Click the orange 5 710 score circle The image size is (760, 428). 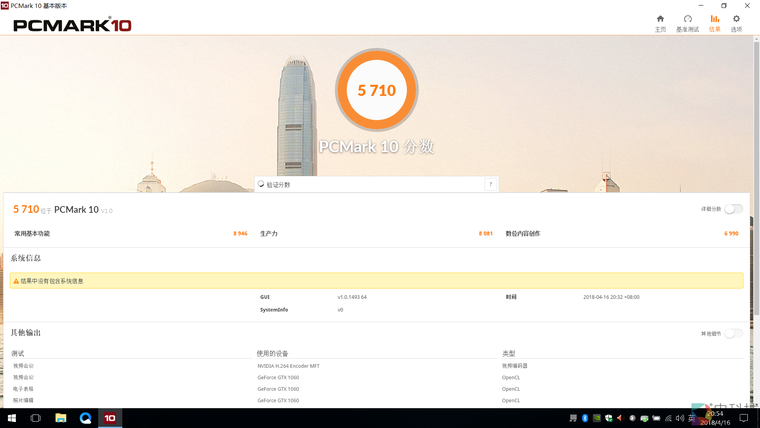[x=377, y=90]
